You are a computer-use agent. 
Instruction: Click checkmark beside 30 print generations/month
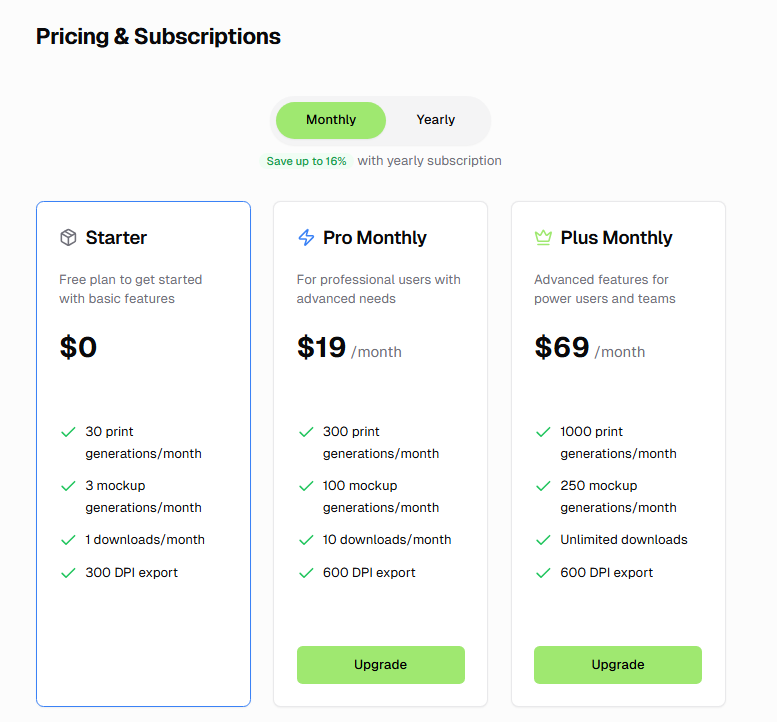68,432
